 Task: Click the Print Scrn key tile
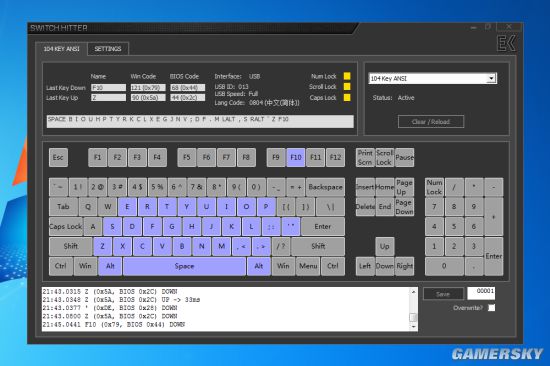point(365,157)
